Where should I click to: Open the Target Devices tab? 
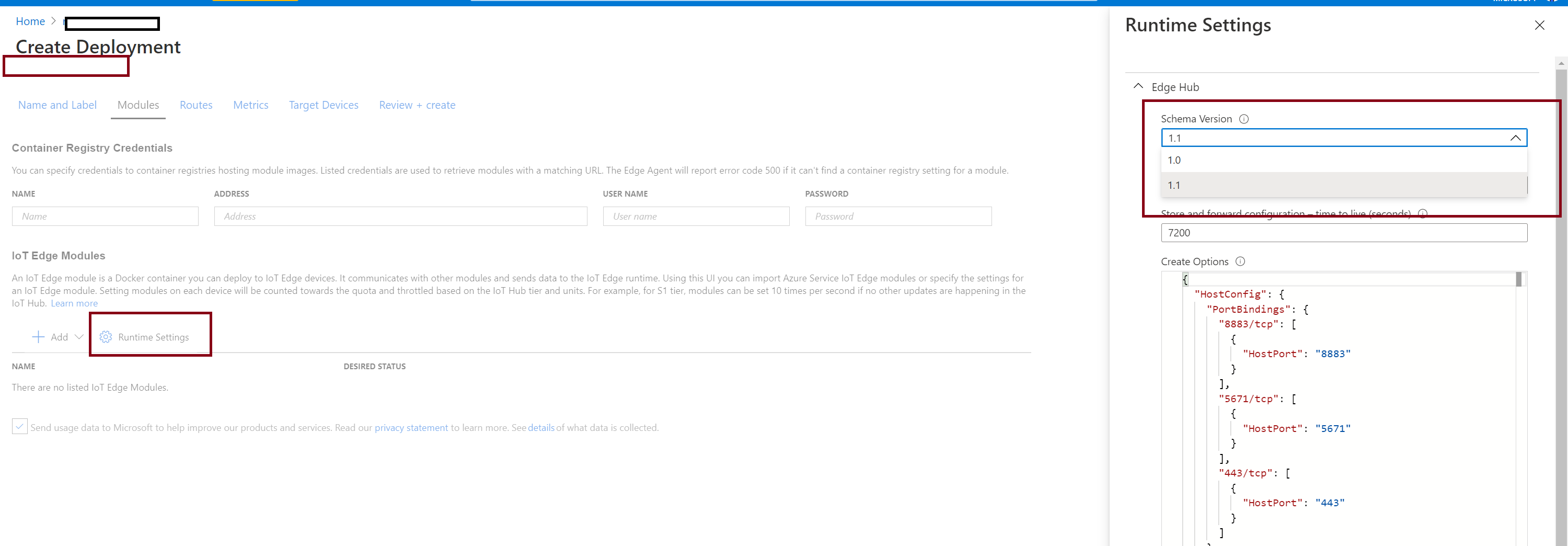coord(324,105)
